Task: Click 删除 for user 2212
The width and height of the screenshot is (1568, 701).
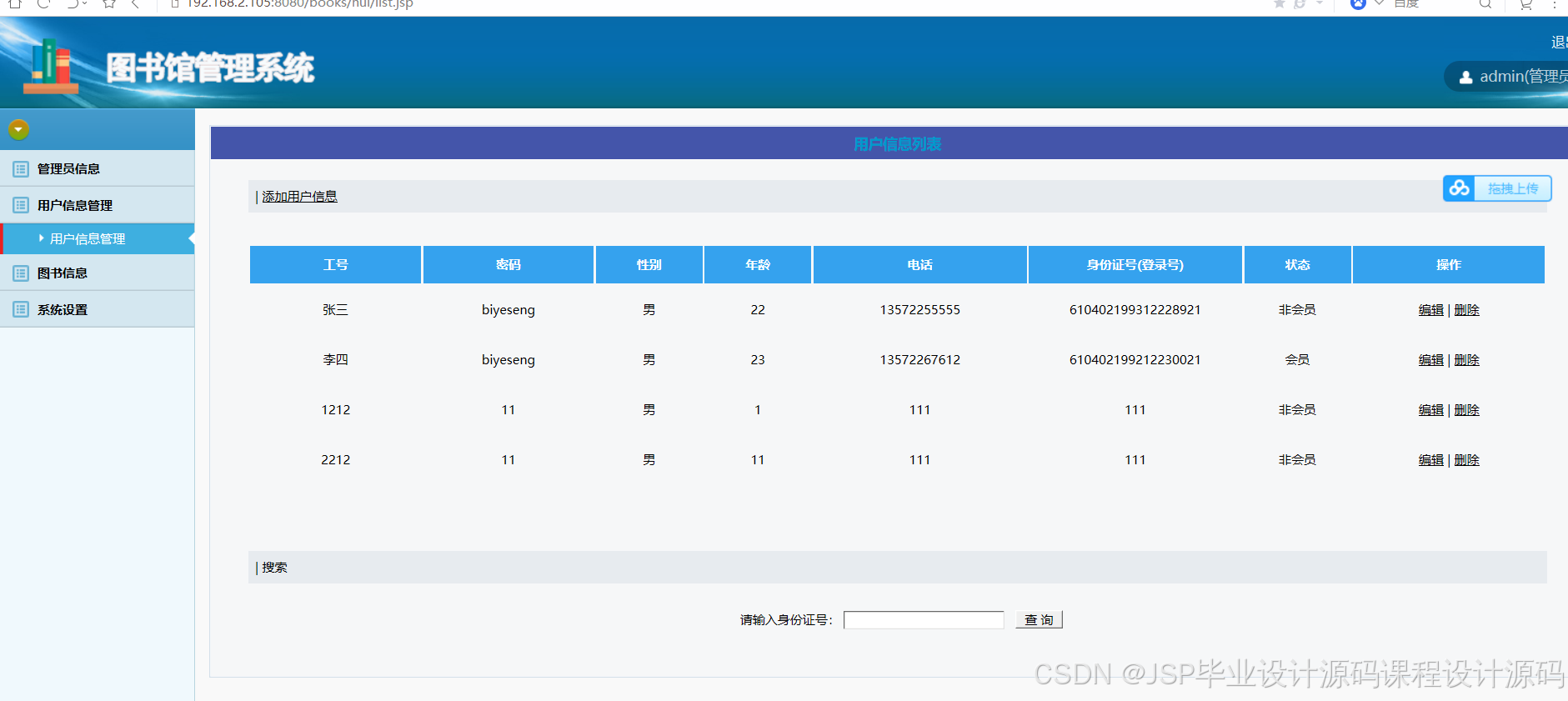Action: click(1466, 460)
